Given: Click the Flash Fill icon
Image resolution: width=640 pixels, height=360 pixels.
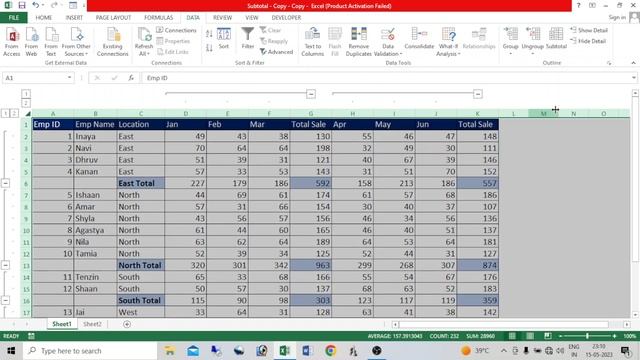Looking at the screenshot, I should 335,42.
